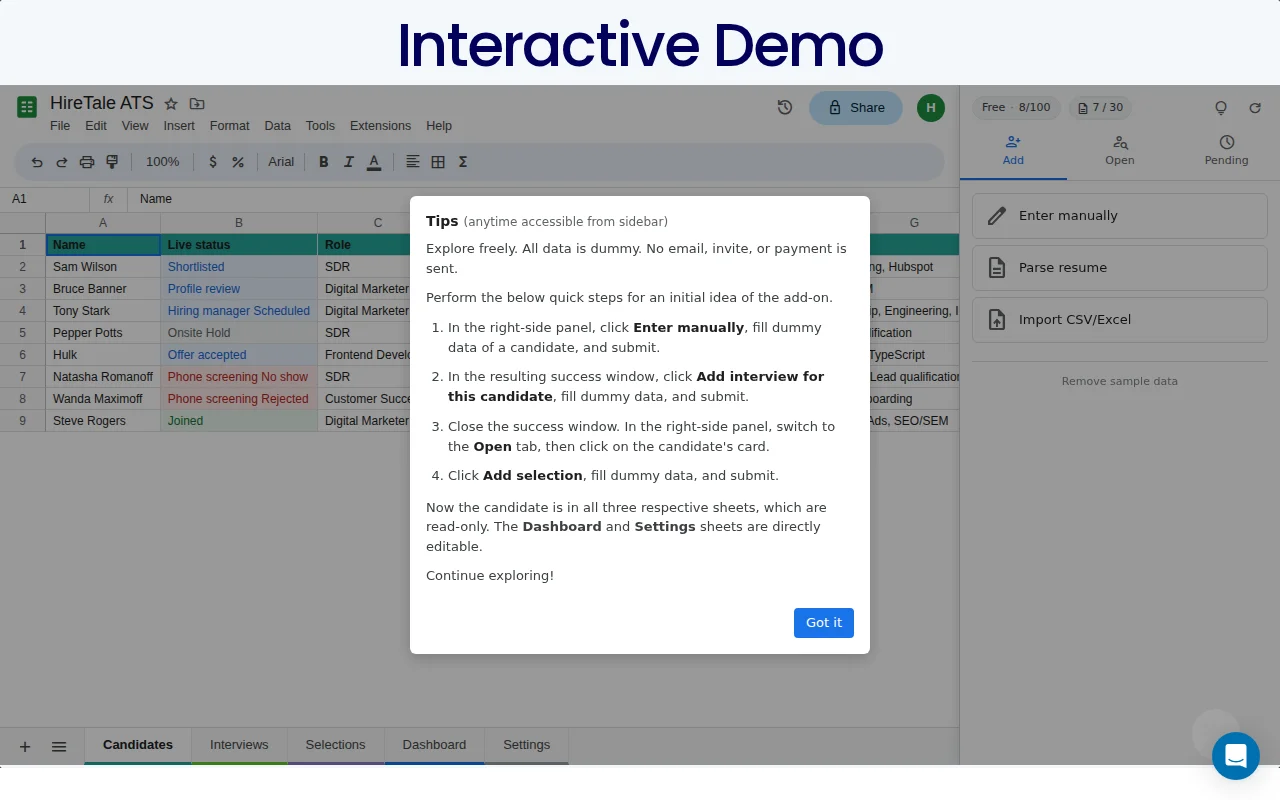
Task: Click Enter manually in the sidebar
Action: point(1120,216)
